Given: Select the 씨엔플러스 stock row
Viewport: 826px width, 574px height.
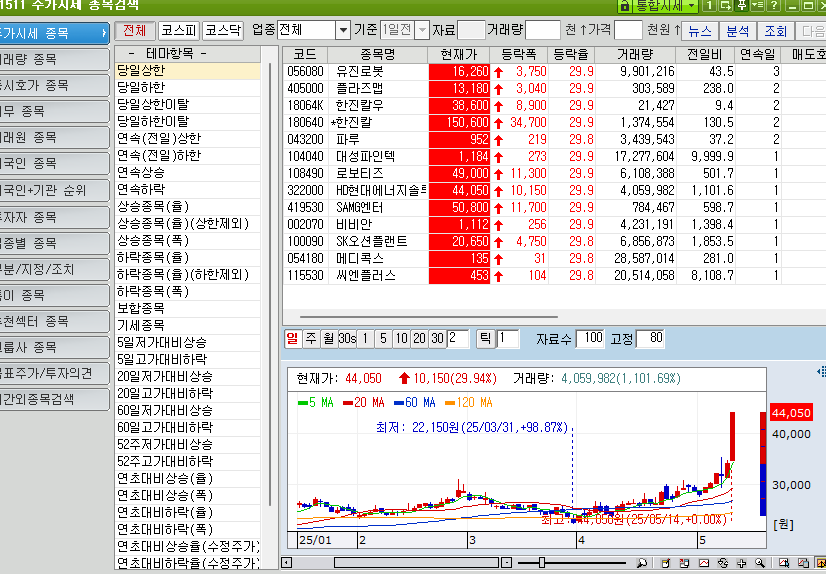Looking at the screenshot, I should pos(554,275).
